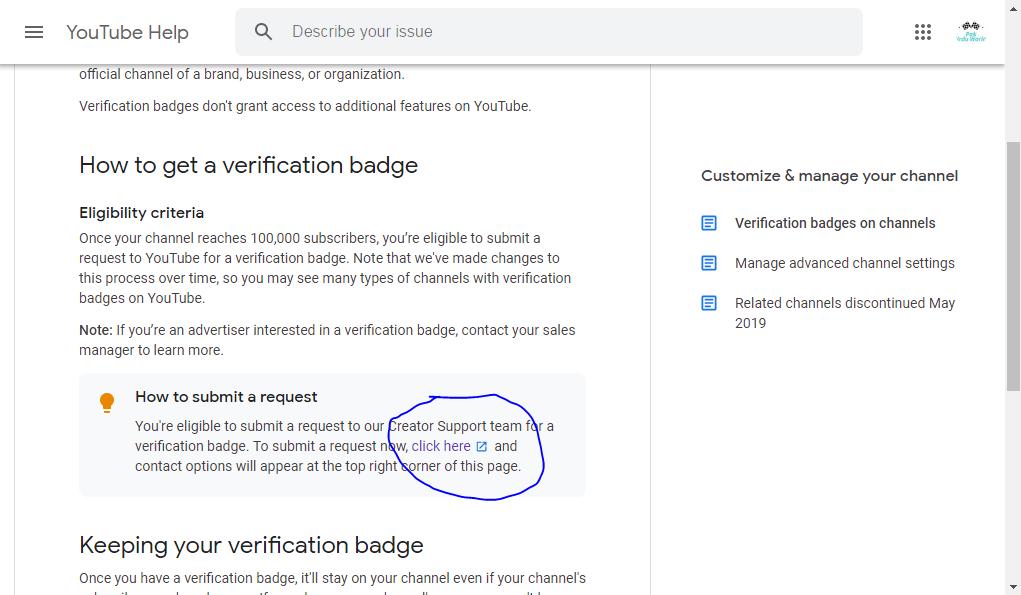Click the sentence Verification badges don't grant access

pos(305,106)
